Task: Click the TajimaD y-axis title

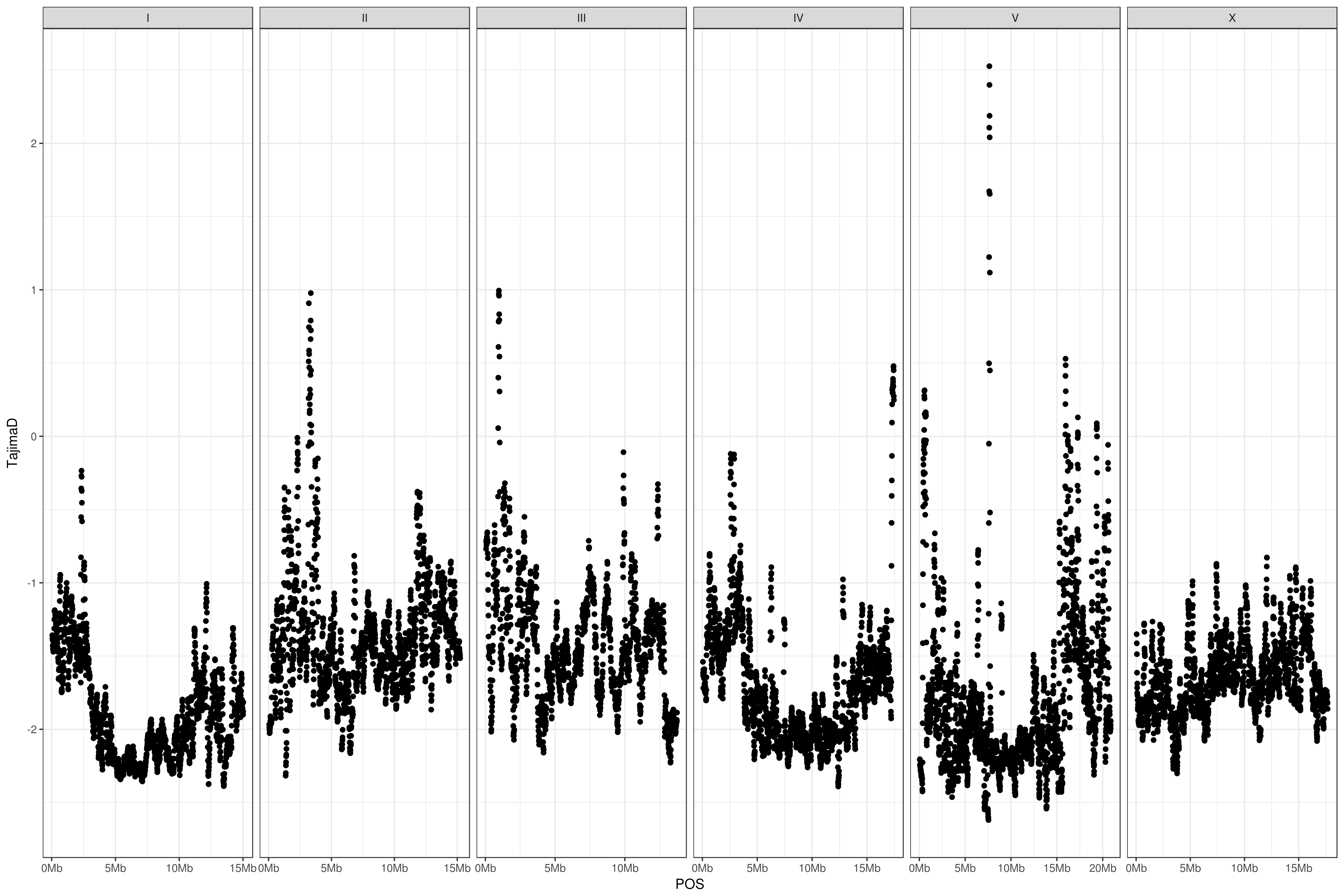Action: pyautogui.click(x=13, y=443)
